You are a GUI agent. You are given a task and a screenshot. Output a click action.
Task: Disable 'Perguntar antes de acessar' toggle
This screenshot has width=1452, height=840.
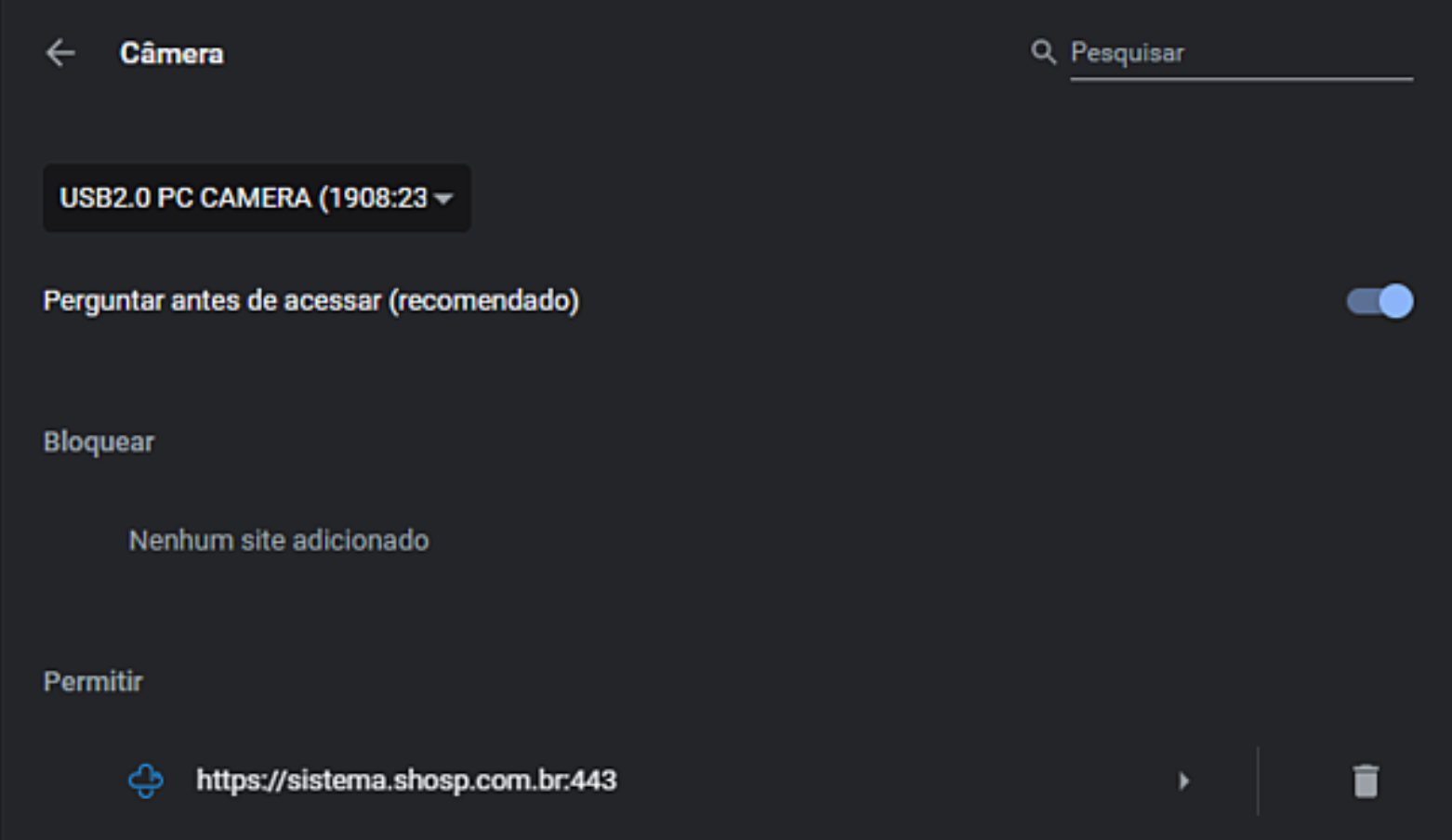click(1379, 301)
